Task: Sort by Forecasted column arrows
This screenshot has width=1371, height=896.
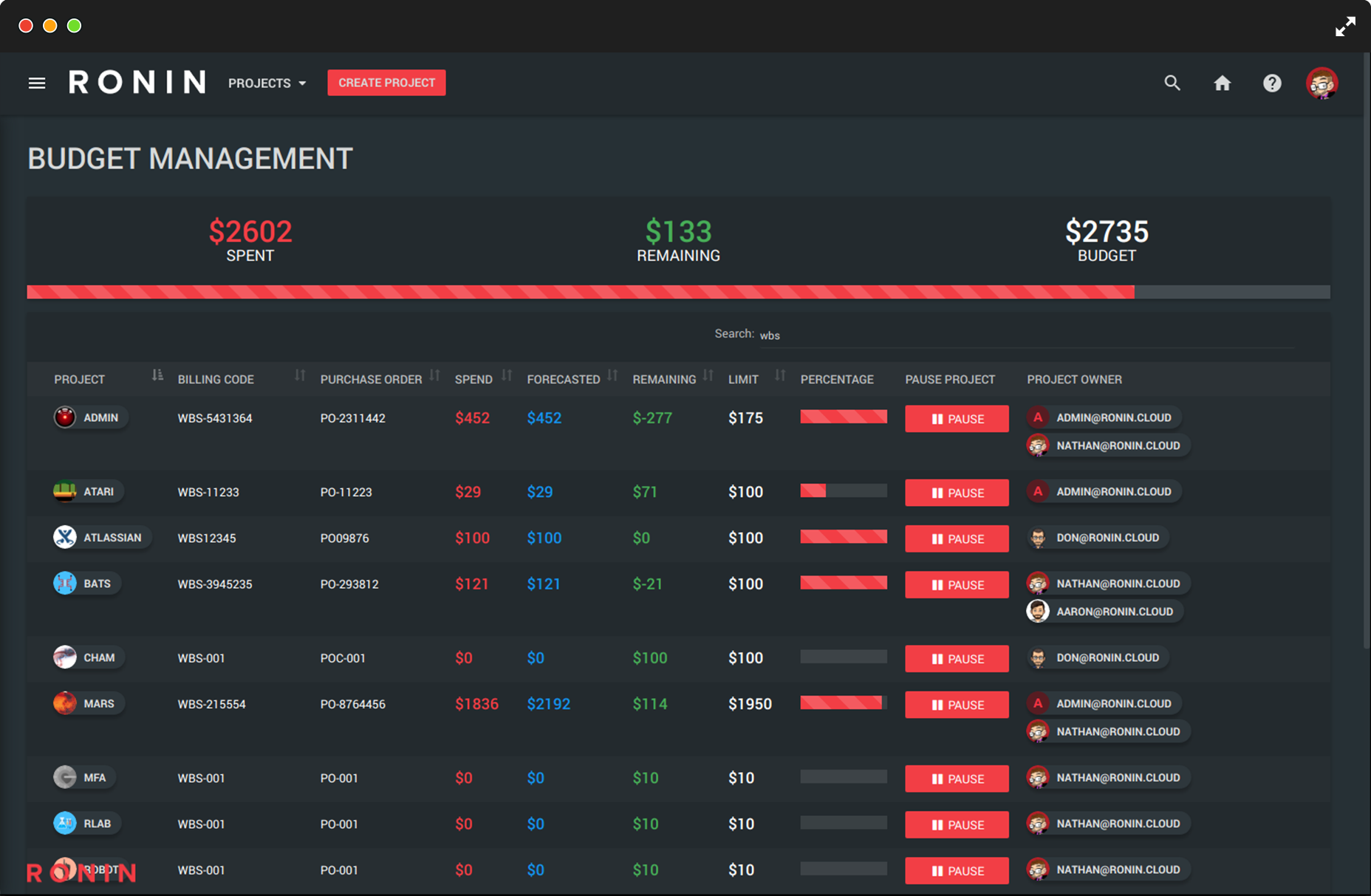Action: [612, 376]
